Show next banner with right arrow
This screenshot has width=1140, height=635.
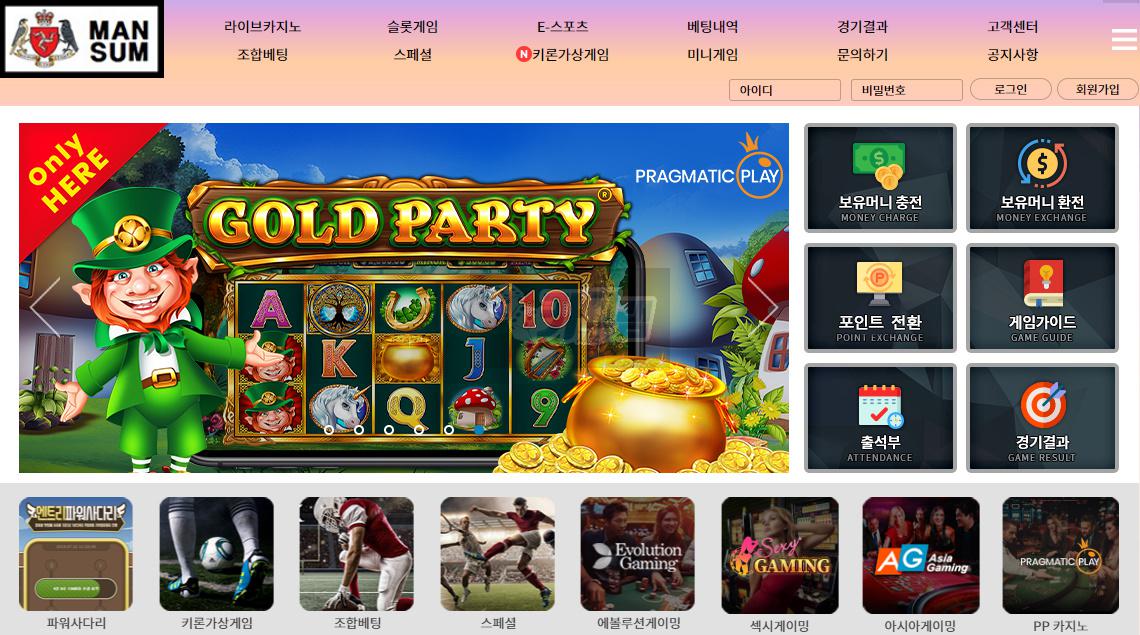762,303
